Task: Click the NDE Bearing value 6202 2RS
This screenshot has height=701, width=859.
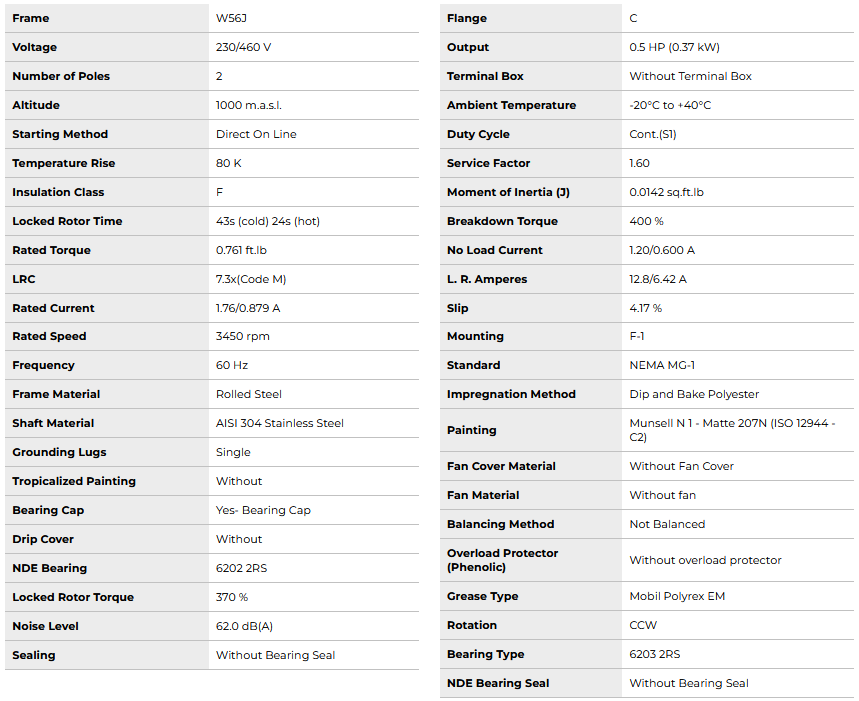Action: click(241, 568)
